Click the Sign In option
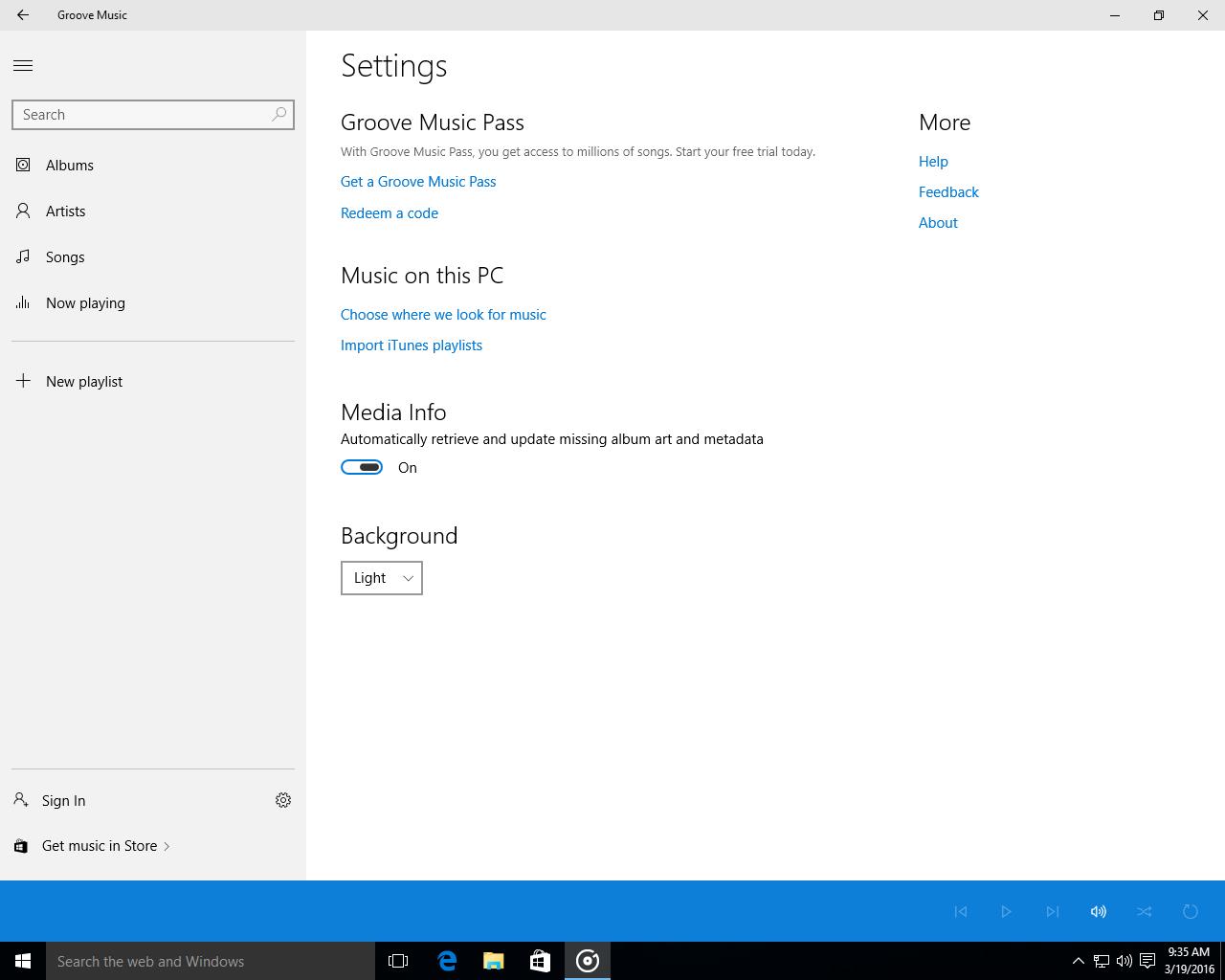 point(63,800)
